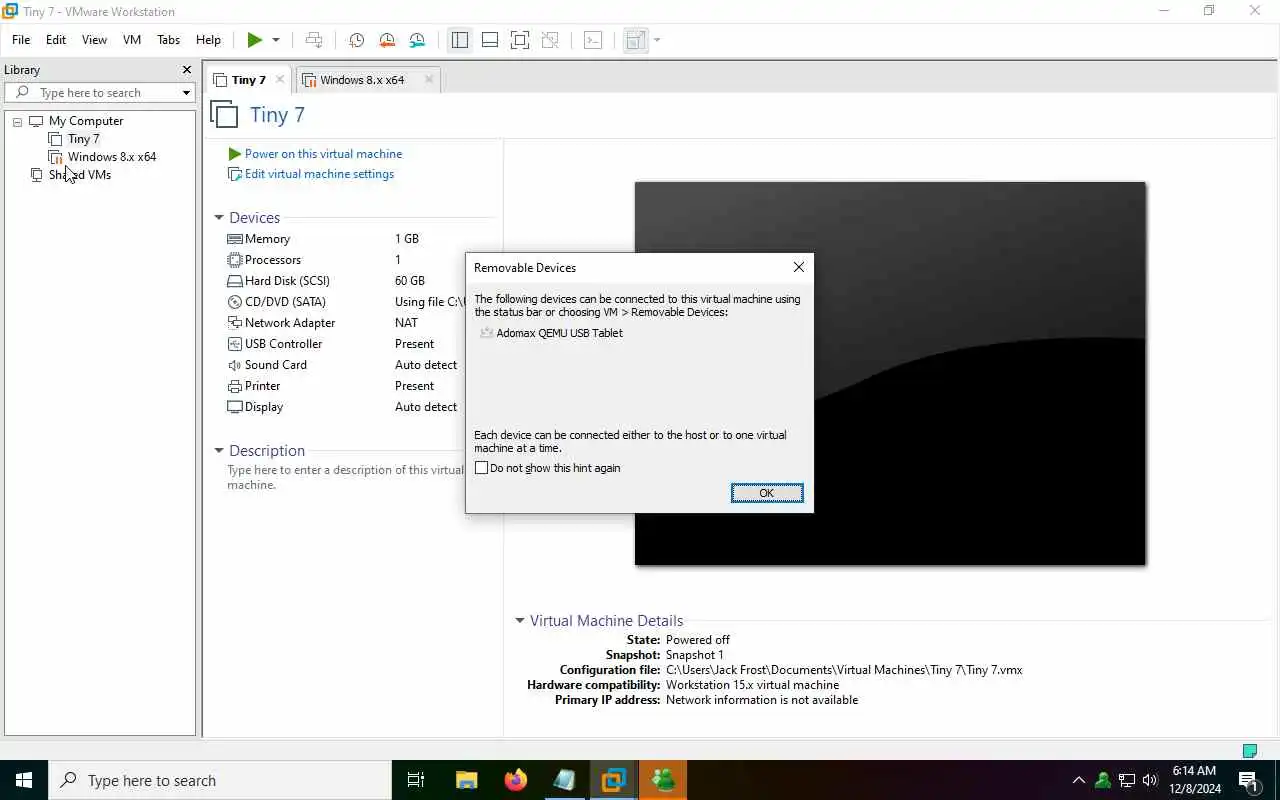Select Shared VMs in the Library tree
The width and height of the screenshot is (1280, 800).
pyautogui.click(x=79, y=175)
